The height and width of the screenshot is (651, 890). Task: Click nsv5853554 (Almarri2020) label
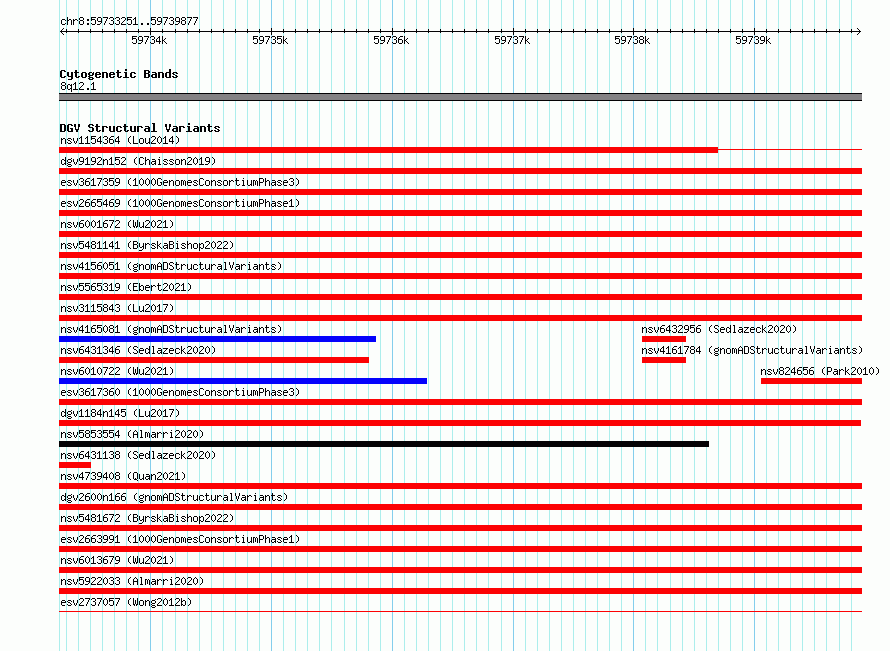[x=132, y=434]
